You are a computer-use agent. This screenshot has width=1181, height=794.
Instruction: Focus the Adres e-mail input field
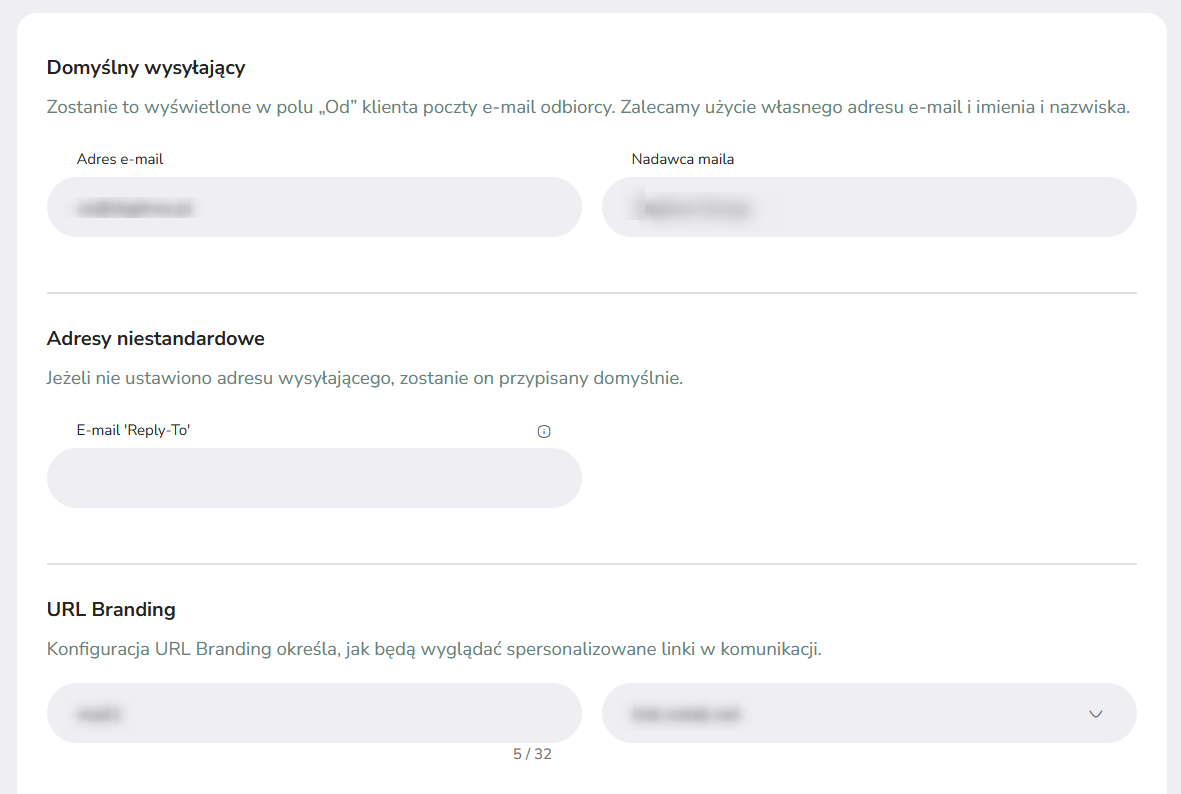314,207
